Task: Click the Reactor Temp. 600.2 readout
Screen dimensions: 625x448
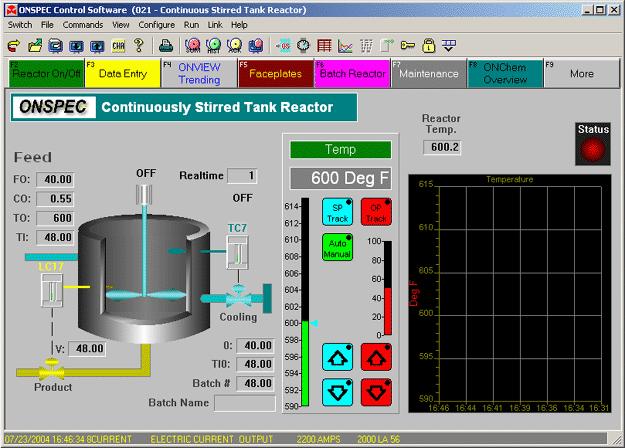Action: pos(442,147)
